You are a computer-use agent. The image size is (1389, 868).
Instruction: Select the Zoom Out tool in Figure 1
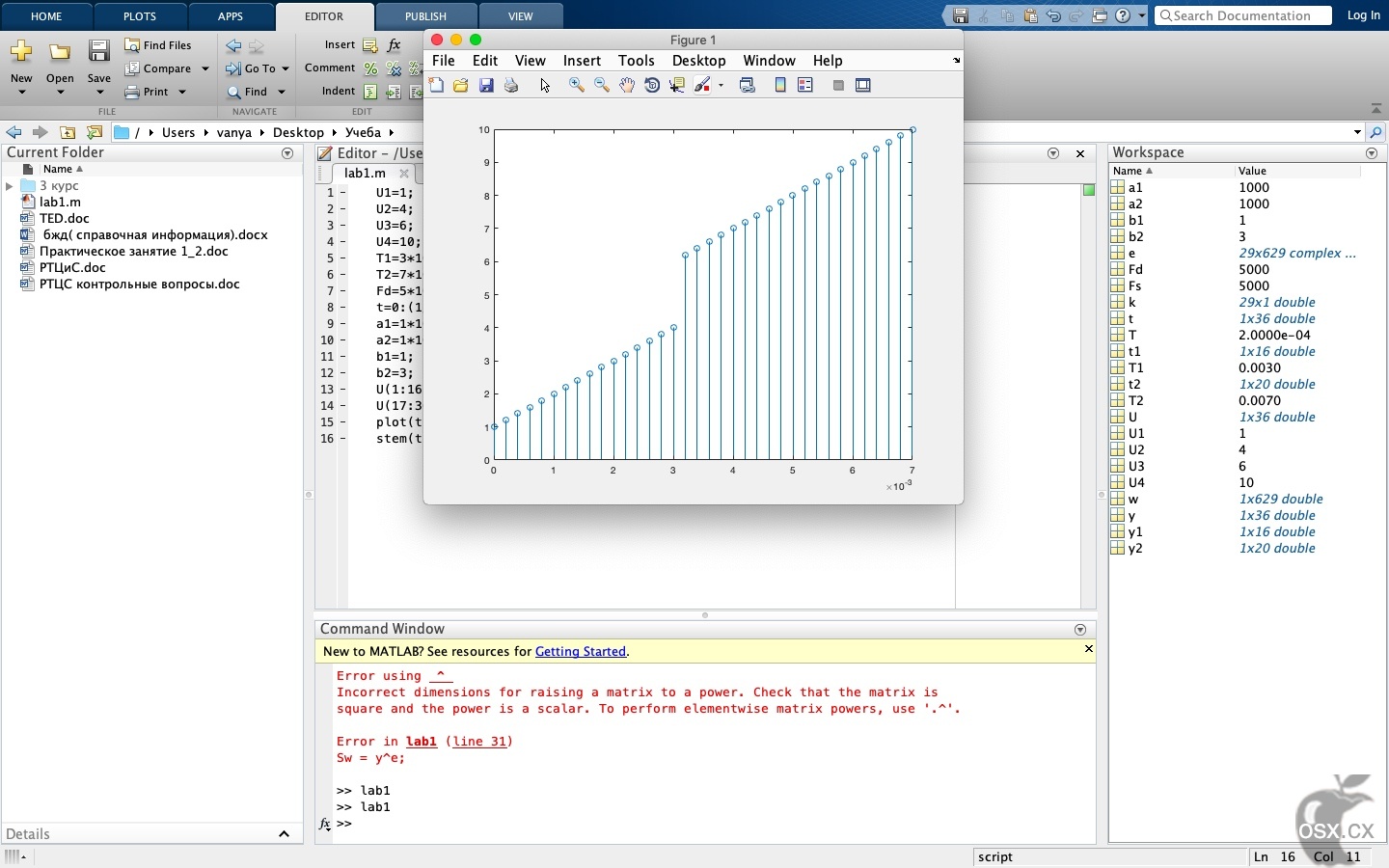click(x=602, y=85)
